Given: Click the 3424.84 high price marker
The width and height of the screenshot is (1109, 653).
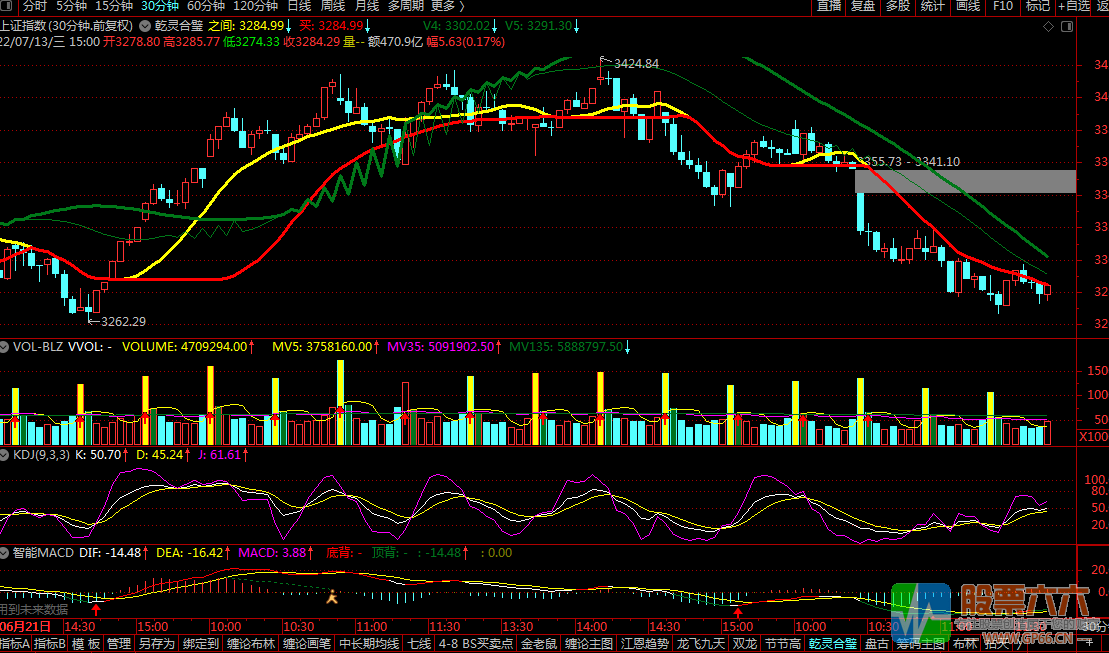Looking at the screenshot, I should [x=636, y=63].
